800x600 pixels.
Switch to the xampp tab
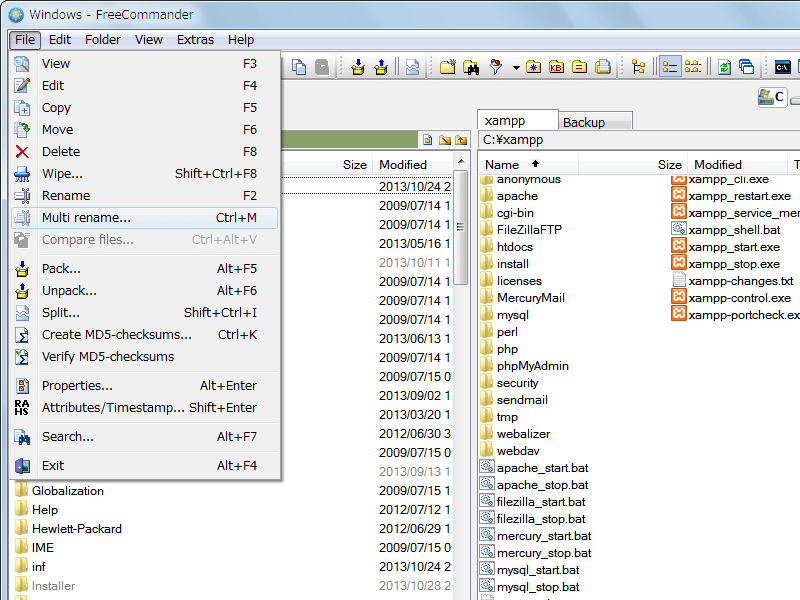(x=517, y=120)
